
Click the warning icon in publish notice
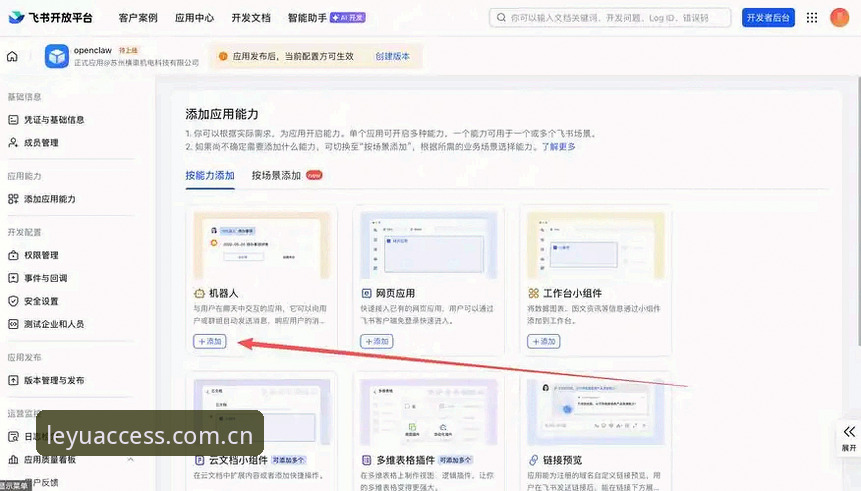click(223, 56)
